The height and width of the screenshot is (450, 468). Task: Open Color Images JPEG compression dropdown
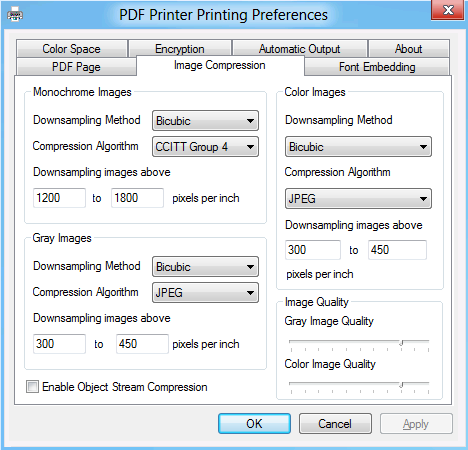tap(358, 198)
